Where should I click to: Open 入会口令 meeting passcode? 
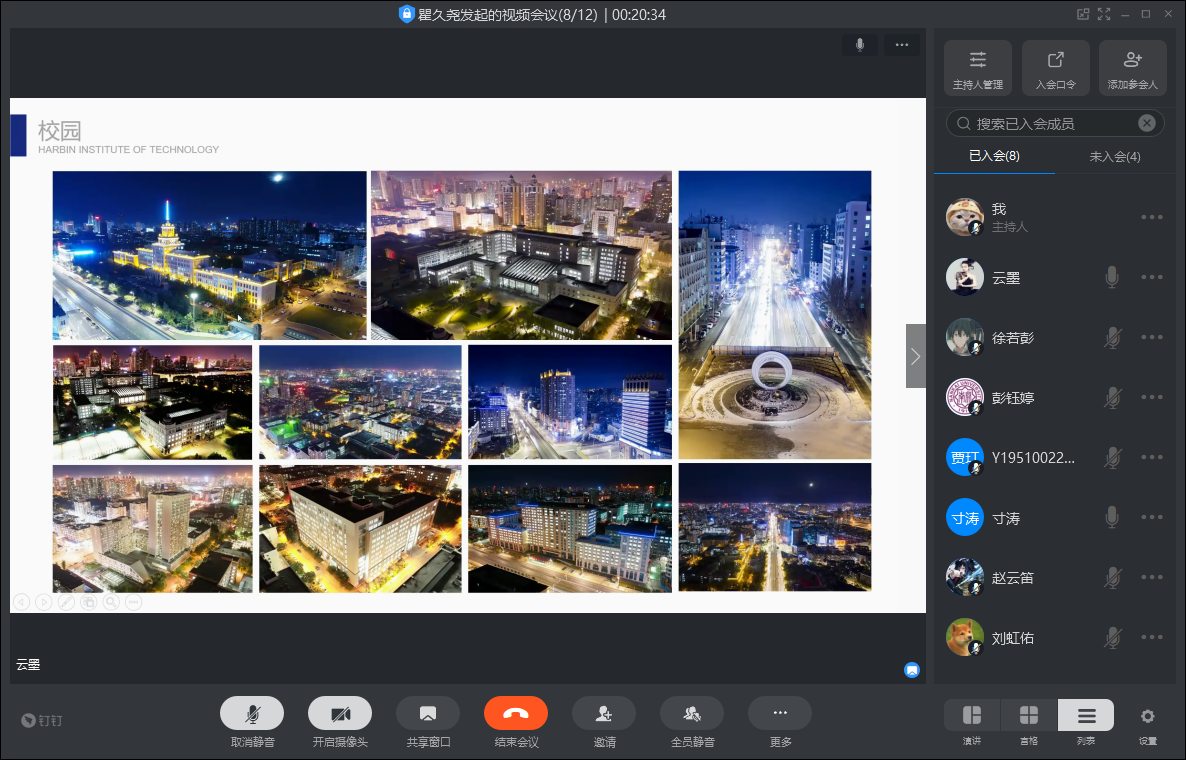pos(1056,68)
